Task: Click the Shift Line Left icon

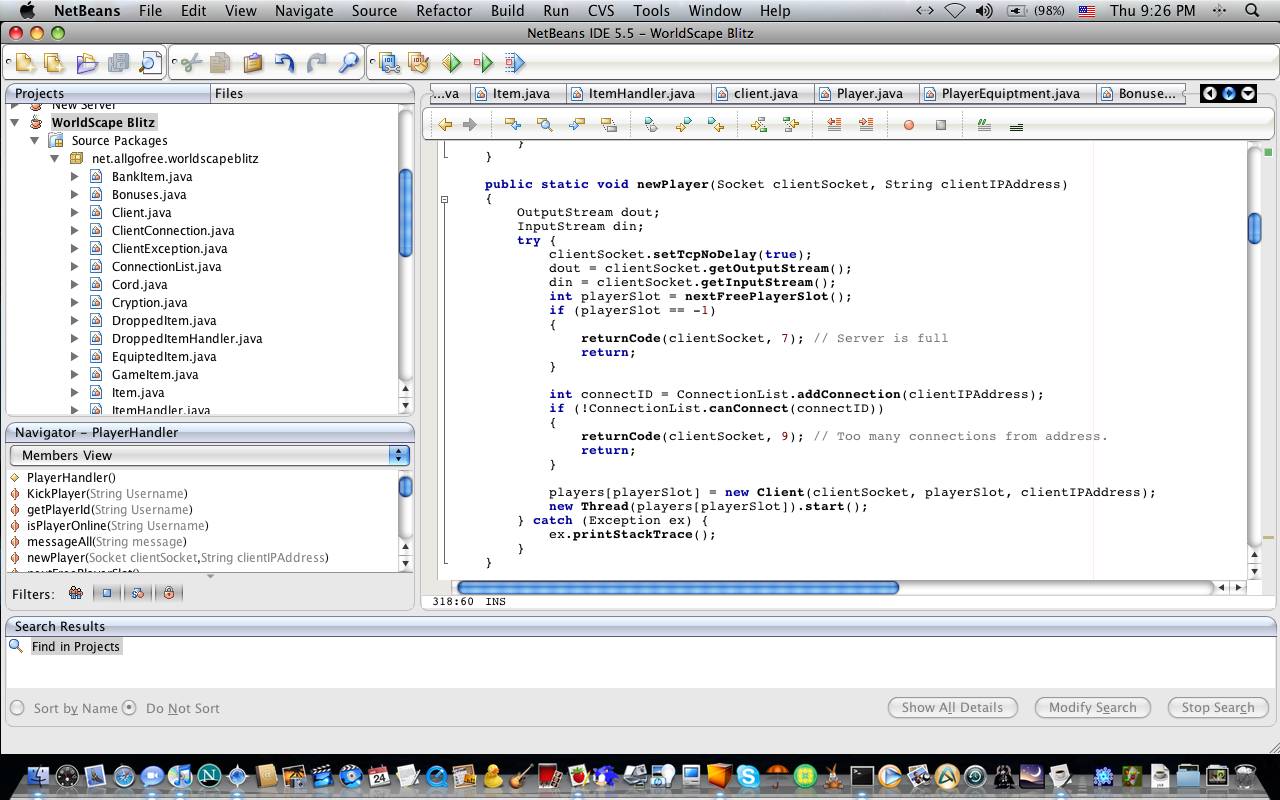Action: pos(834,125)
